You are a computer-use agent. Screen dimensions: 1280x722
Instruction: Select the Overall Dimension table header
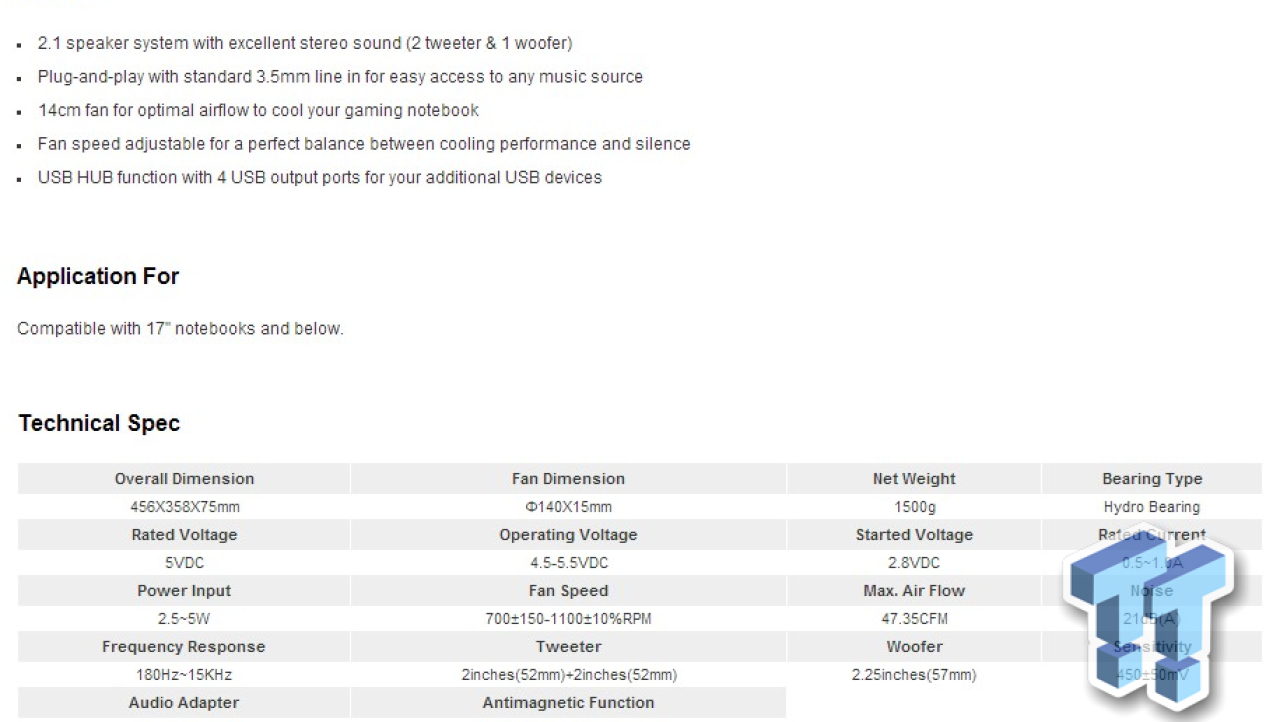[184, 479]
